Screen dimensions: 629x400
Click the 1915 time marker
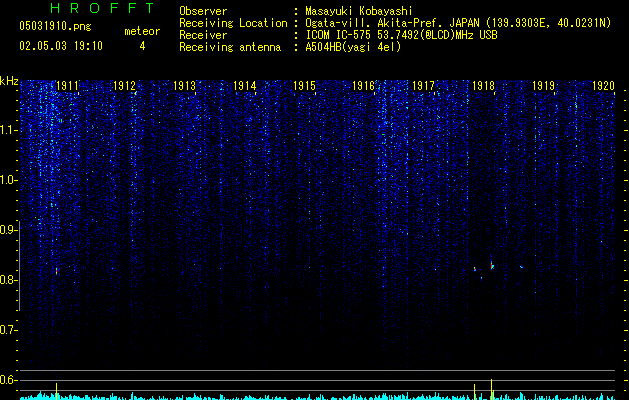(x=304, y=86)
